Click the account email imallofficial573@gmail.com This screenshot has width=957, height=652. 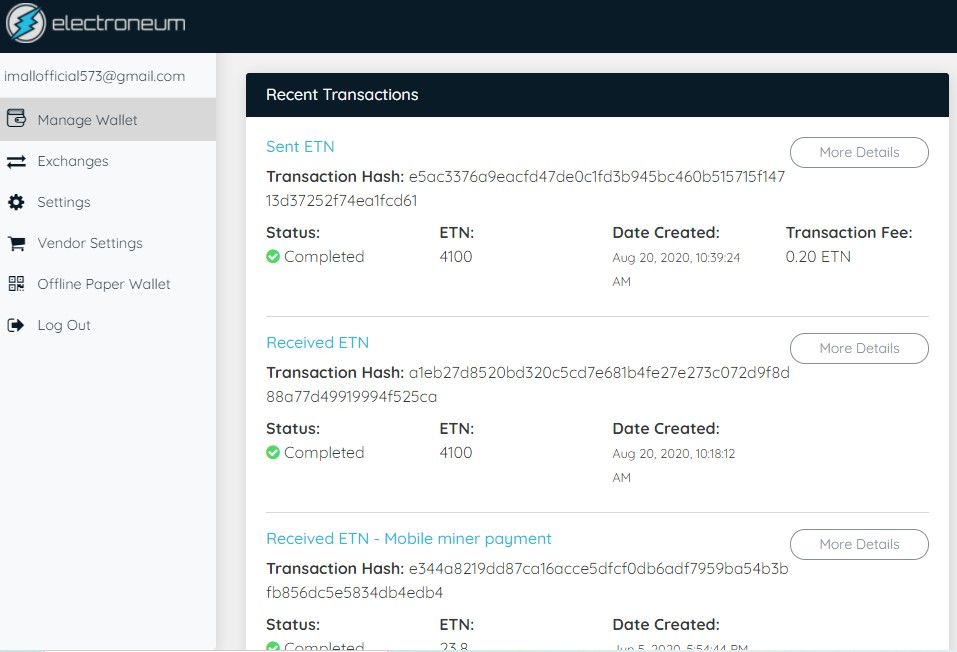click(x=95, y=76)
